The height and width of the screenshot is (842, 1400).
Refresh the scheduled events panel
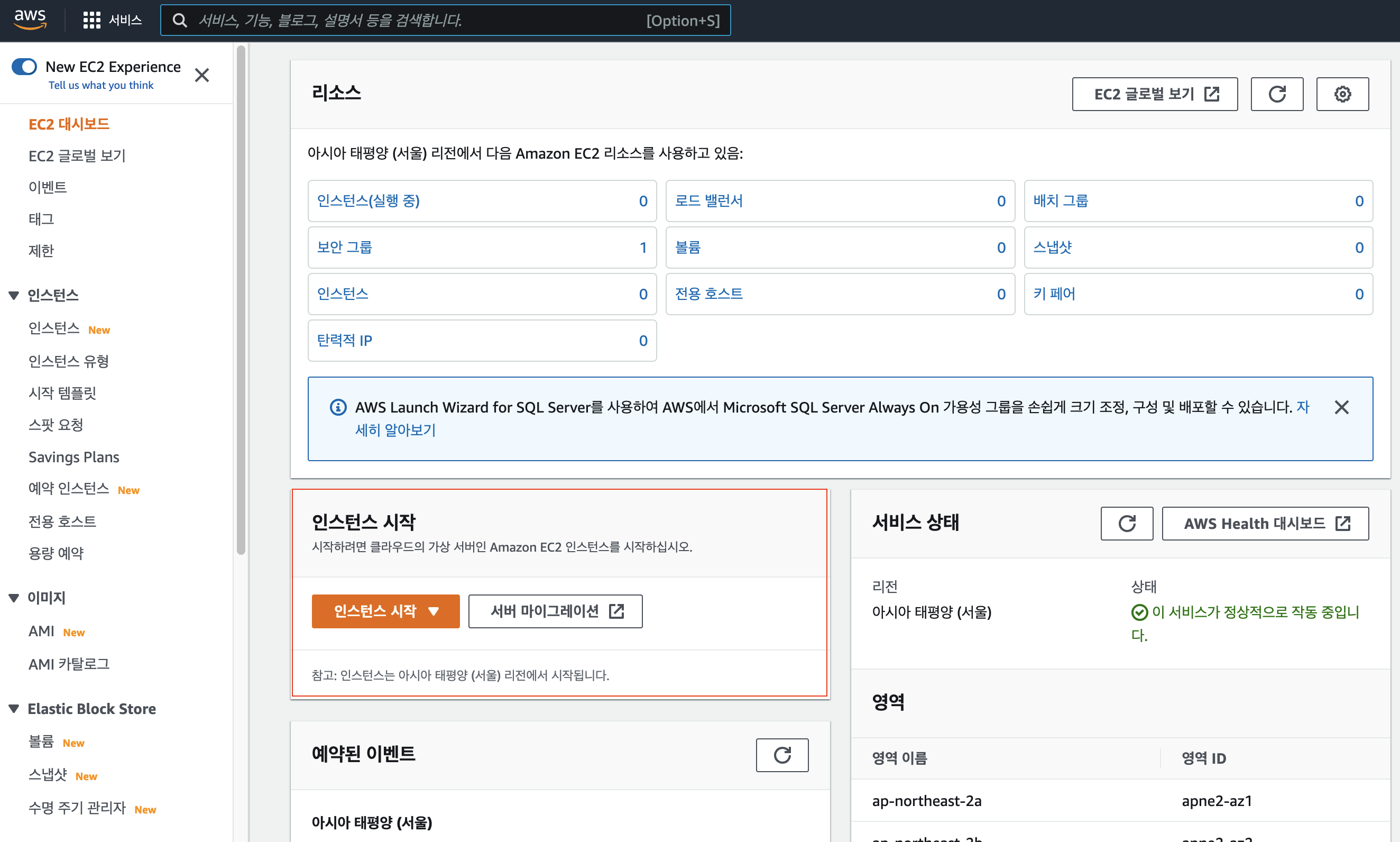(781, 755)
